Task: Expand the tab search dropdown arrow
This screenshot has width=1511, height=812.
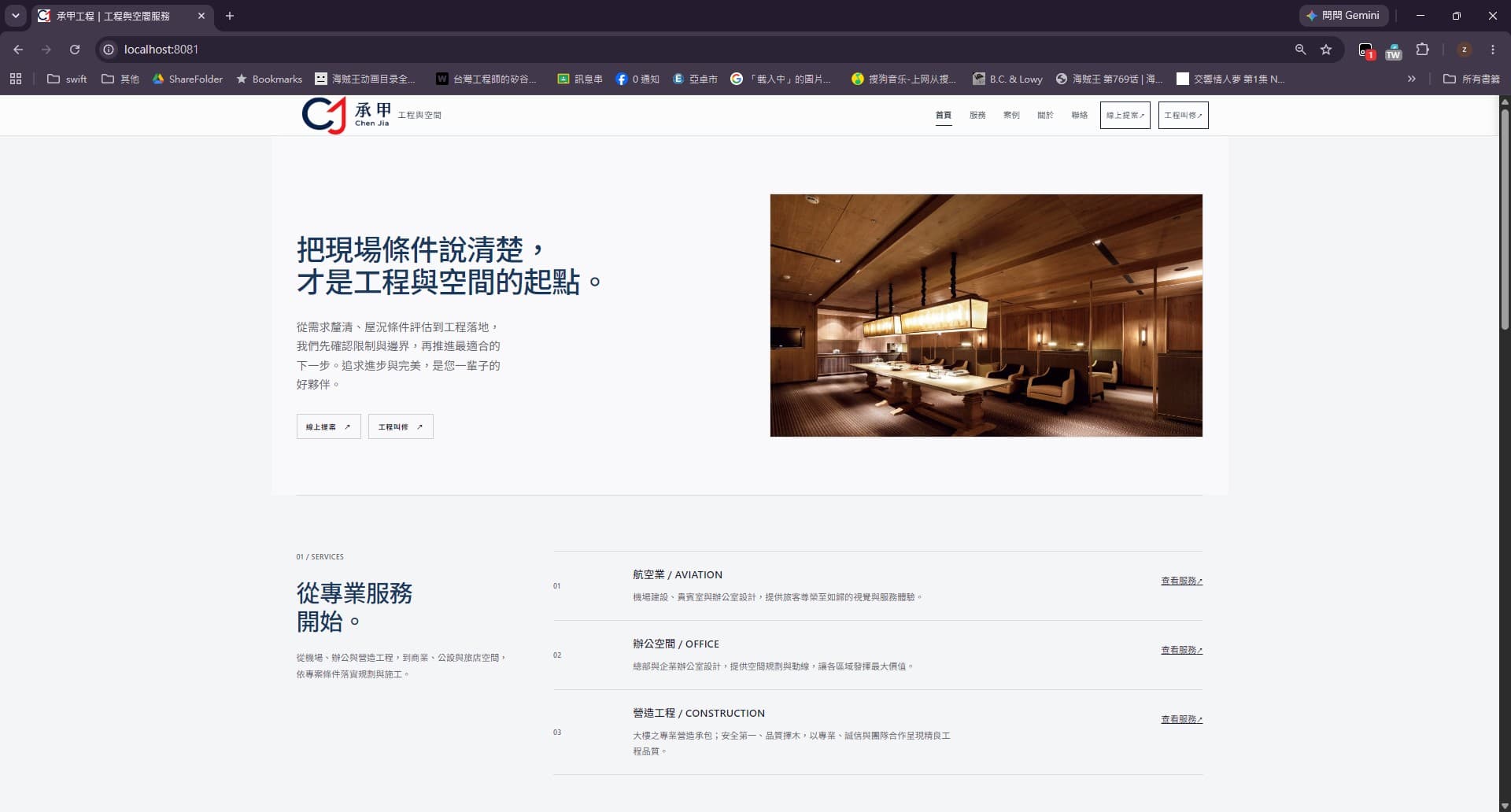Action: click(x=15, y=16)
